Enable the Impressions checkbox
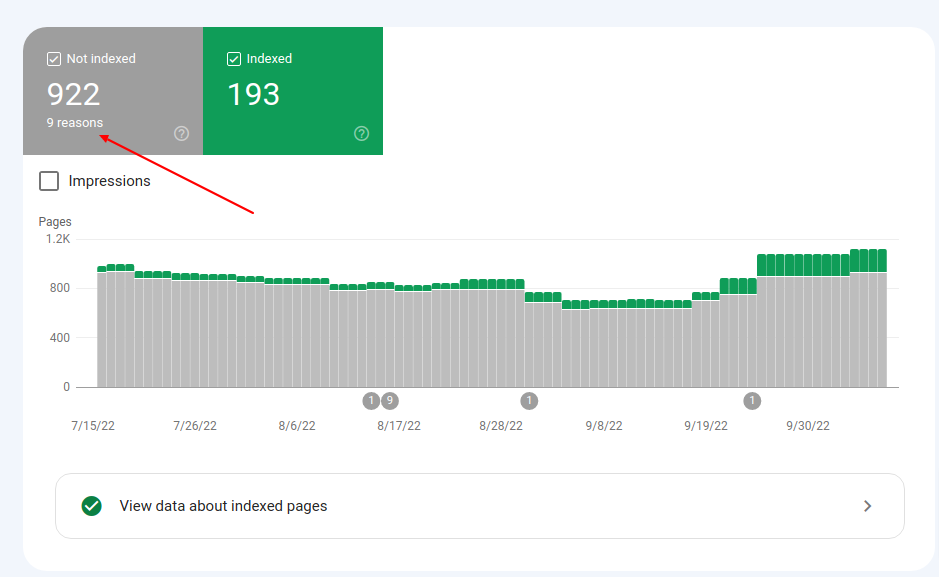The height and width of the screenshot is (577, 939). tap(48, 181)
